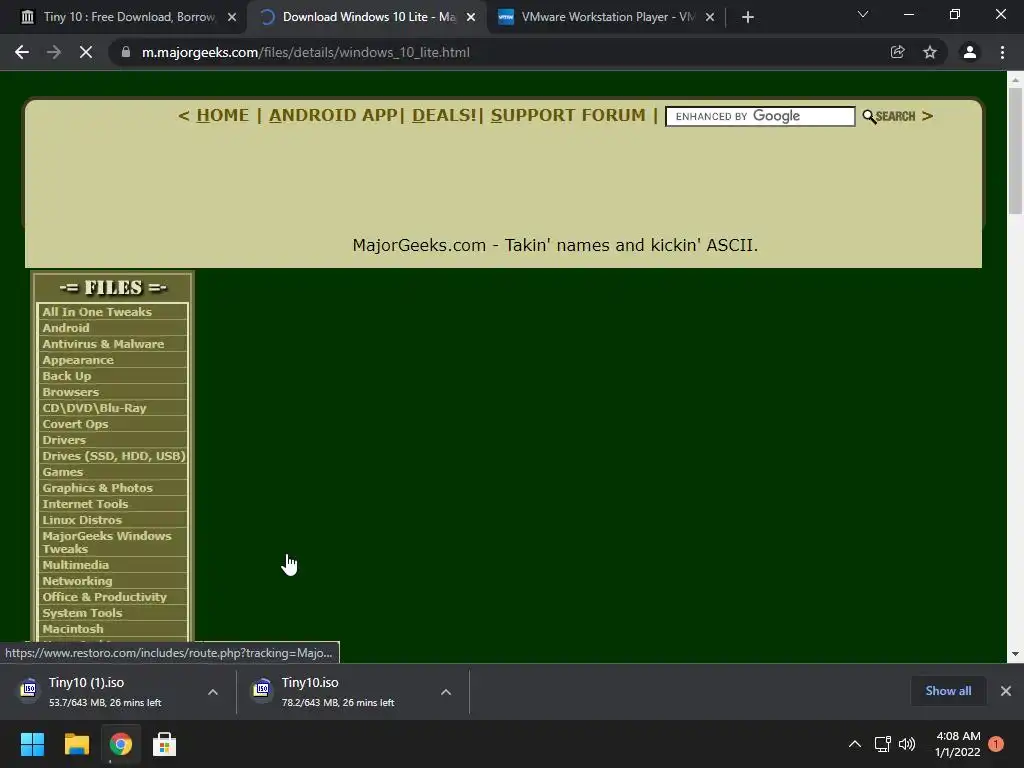Close the VMware Workstation Player tab
1024x768 pixels.
710,17
